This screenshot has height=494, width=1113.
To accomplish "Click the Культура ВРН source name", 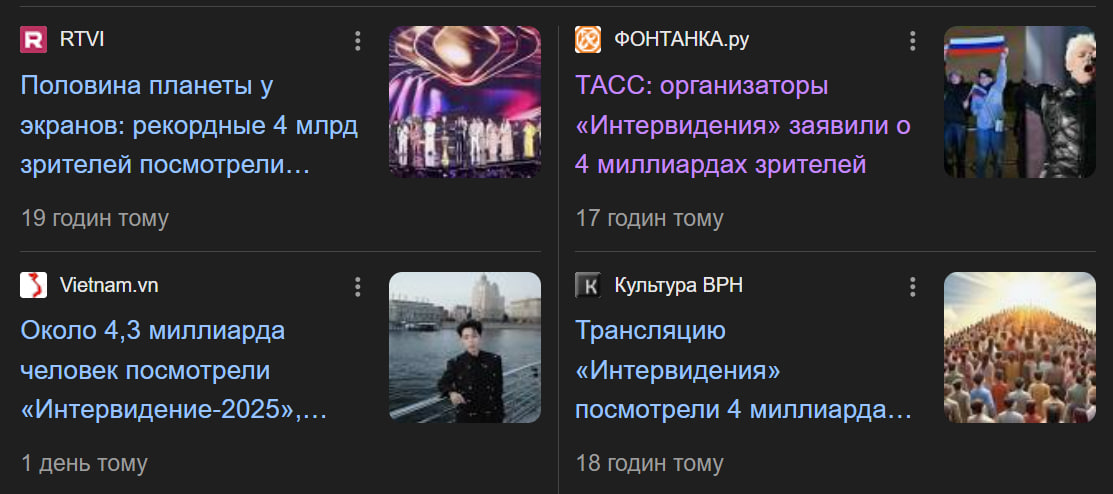I will [679, 285].
